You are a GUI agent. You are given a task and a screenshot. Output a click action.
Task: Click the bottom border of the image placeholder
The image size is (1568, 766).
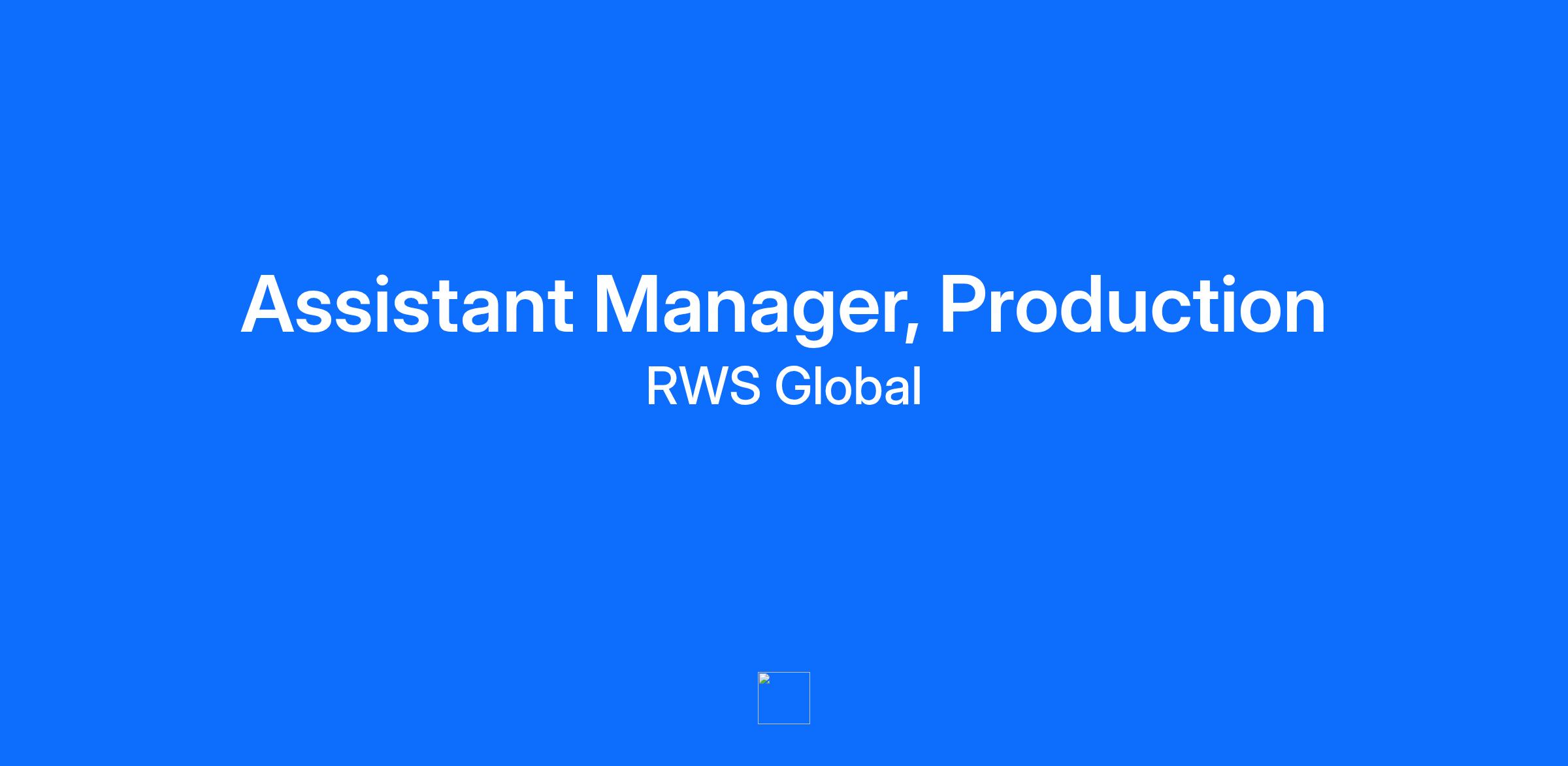[784, 724]
